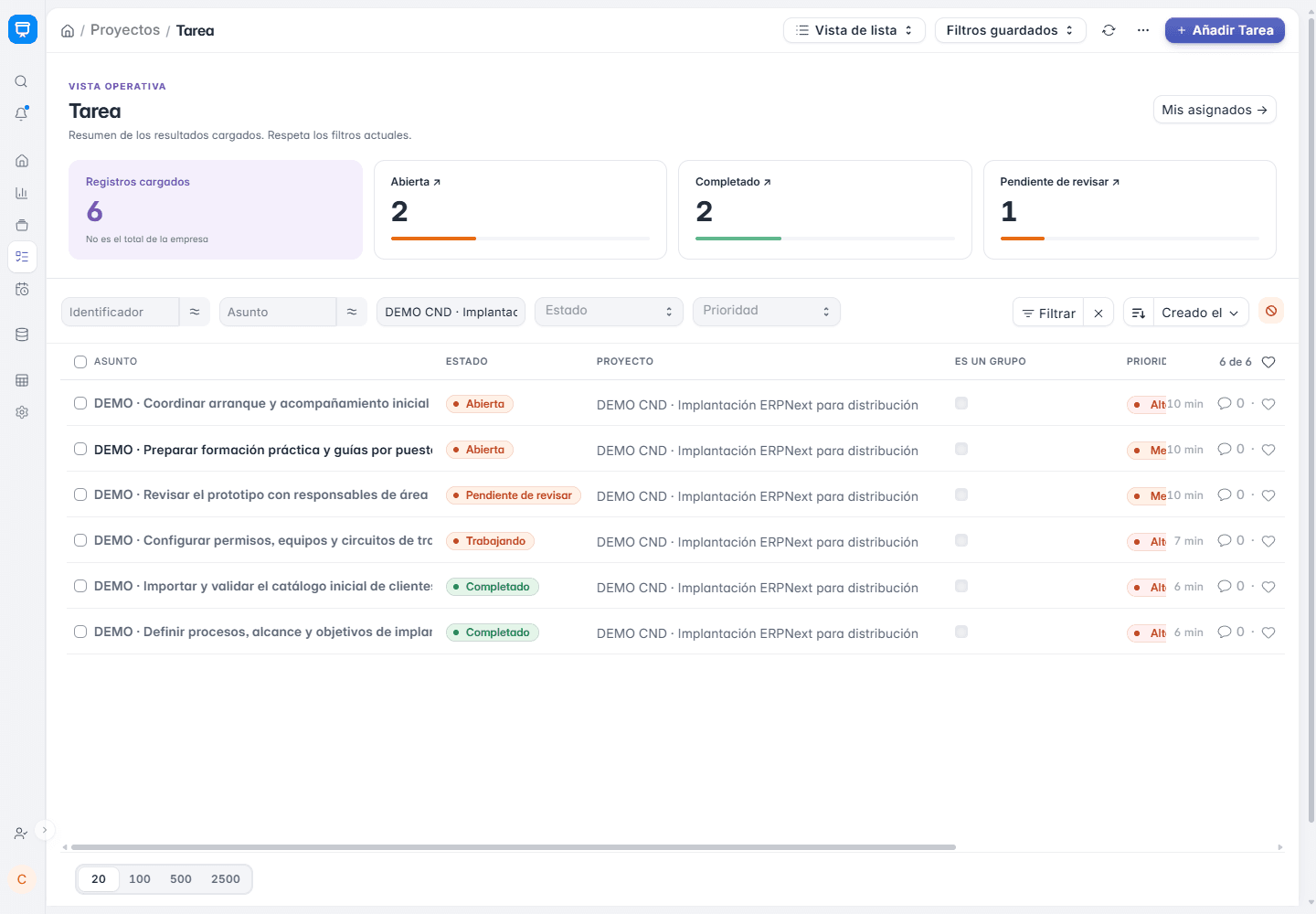Open Vista de lista view switcher
1316x914 pixels.
tap(854, 30)
